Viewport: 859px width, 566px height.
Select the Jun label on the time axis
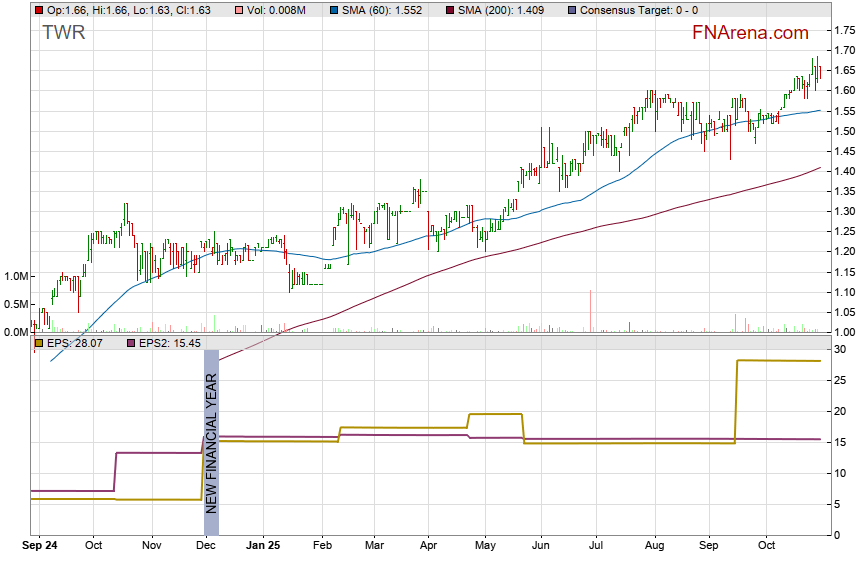coord(541,546)
